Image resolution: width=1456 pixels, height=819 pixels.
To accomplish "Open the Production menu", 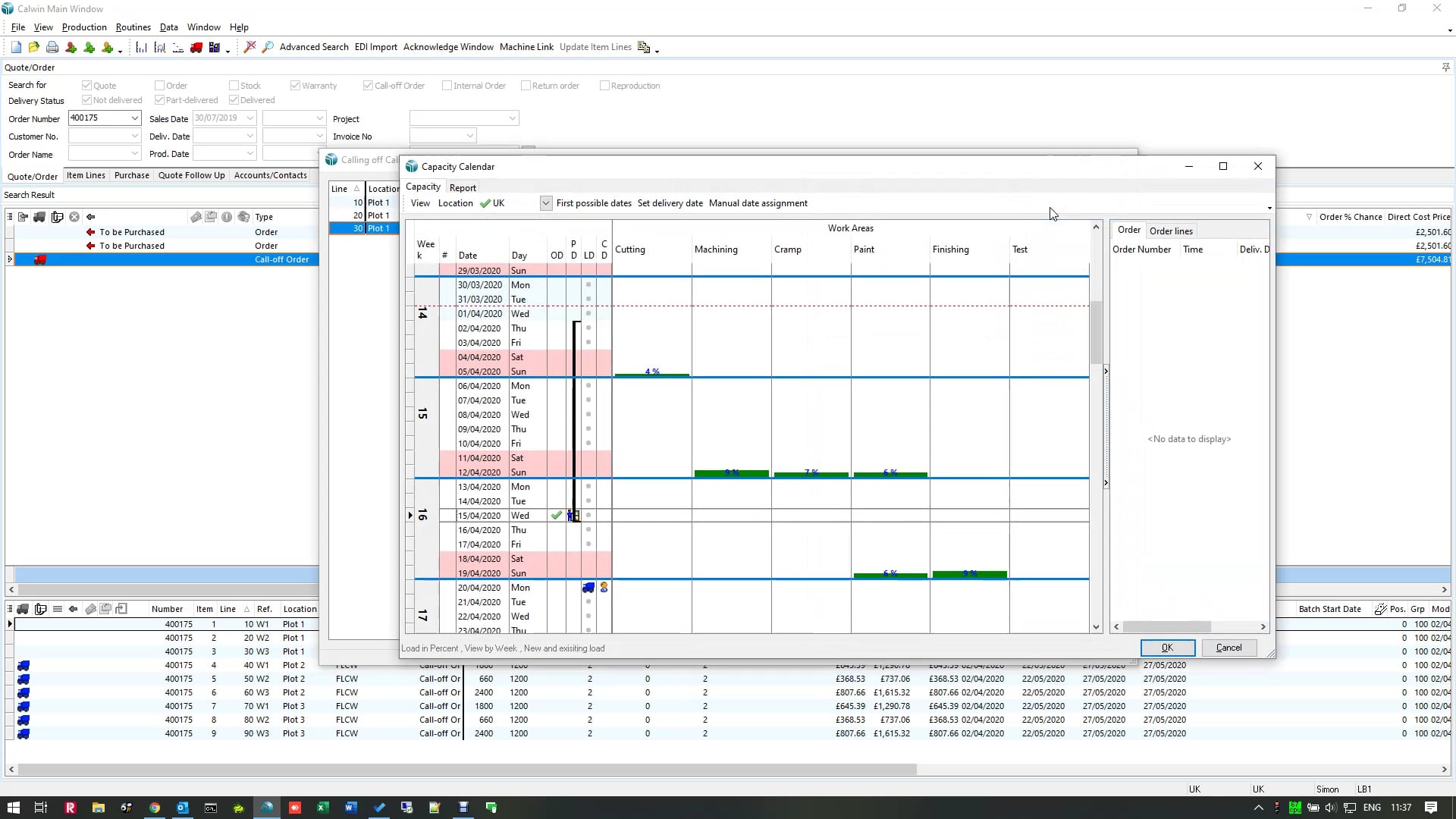I will 84,27.
